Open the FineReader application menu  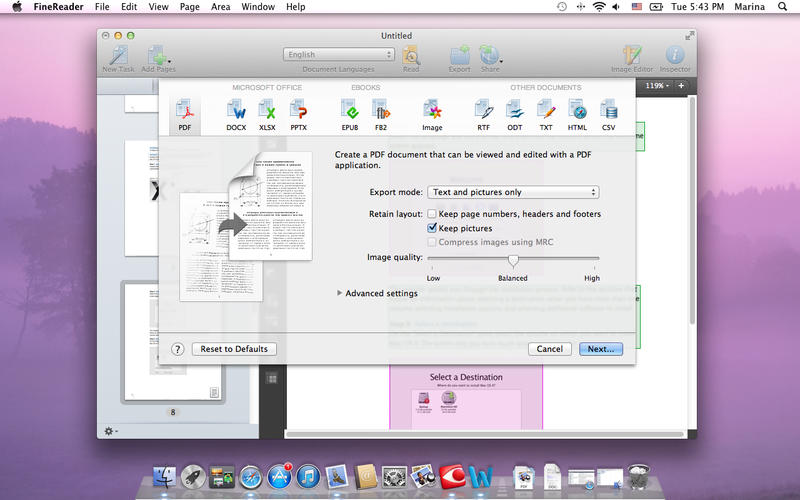click(58, 7)
